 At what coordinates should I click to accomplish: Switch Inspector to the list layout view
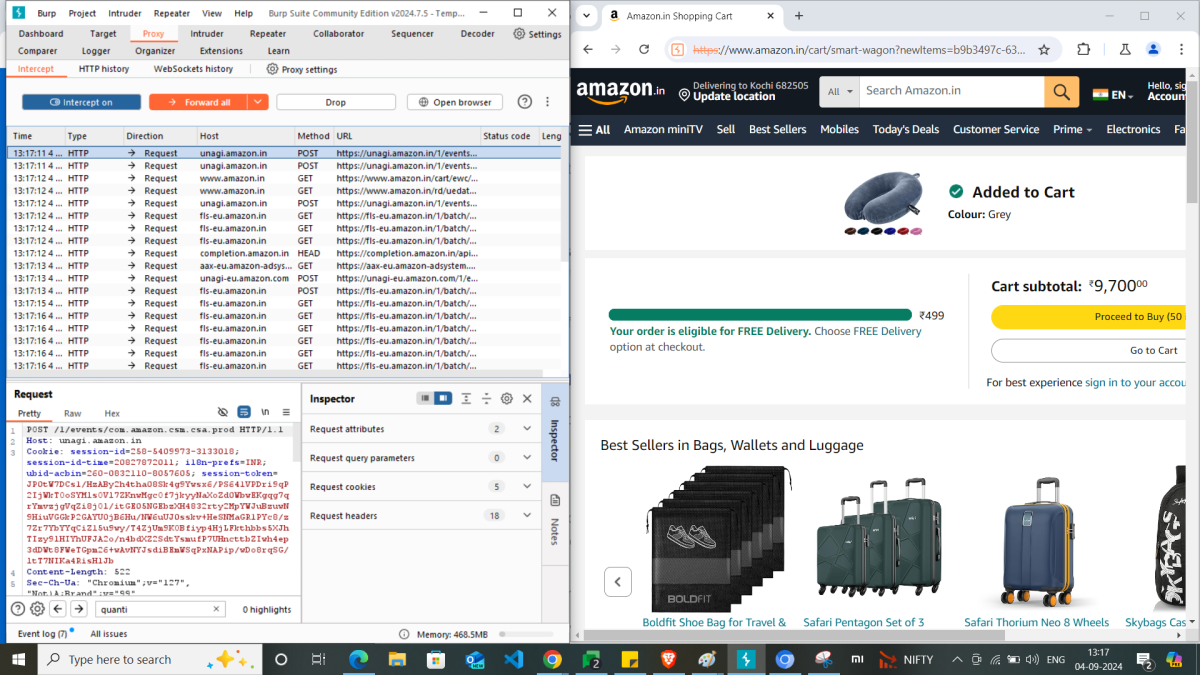(x=425, y=398)
